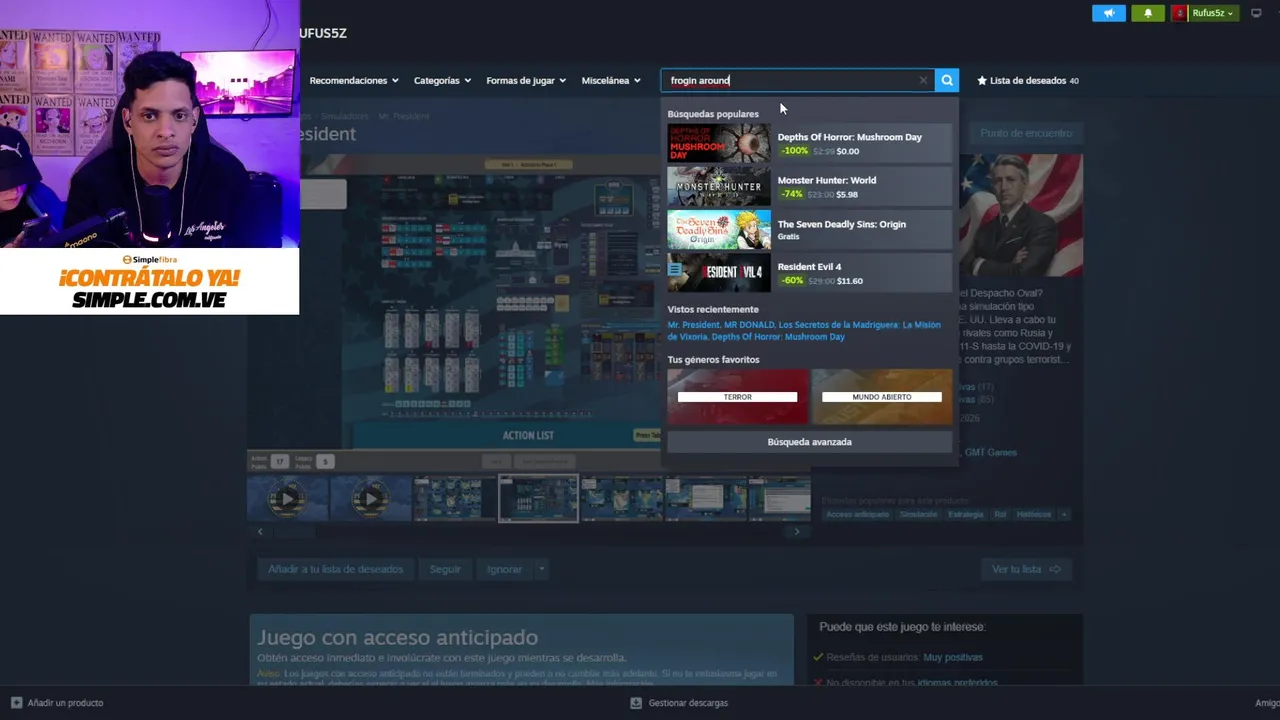Click the download icon beside Gestionar descargas
This screenshot has height=720, width=1280.
point(636,702)
